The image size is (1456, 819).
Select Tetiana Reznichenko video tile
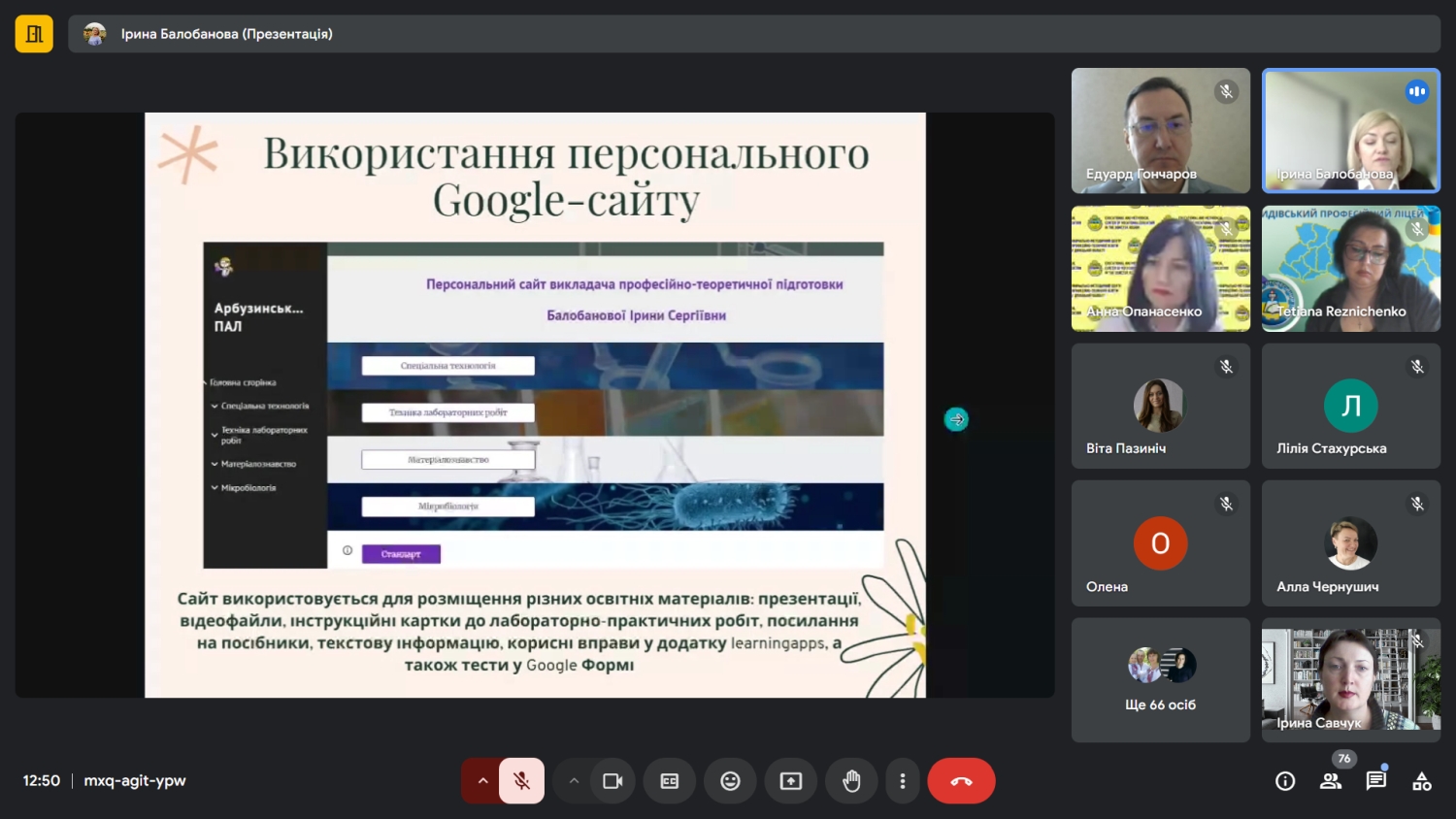[x=1351, y=269]
